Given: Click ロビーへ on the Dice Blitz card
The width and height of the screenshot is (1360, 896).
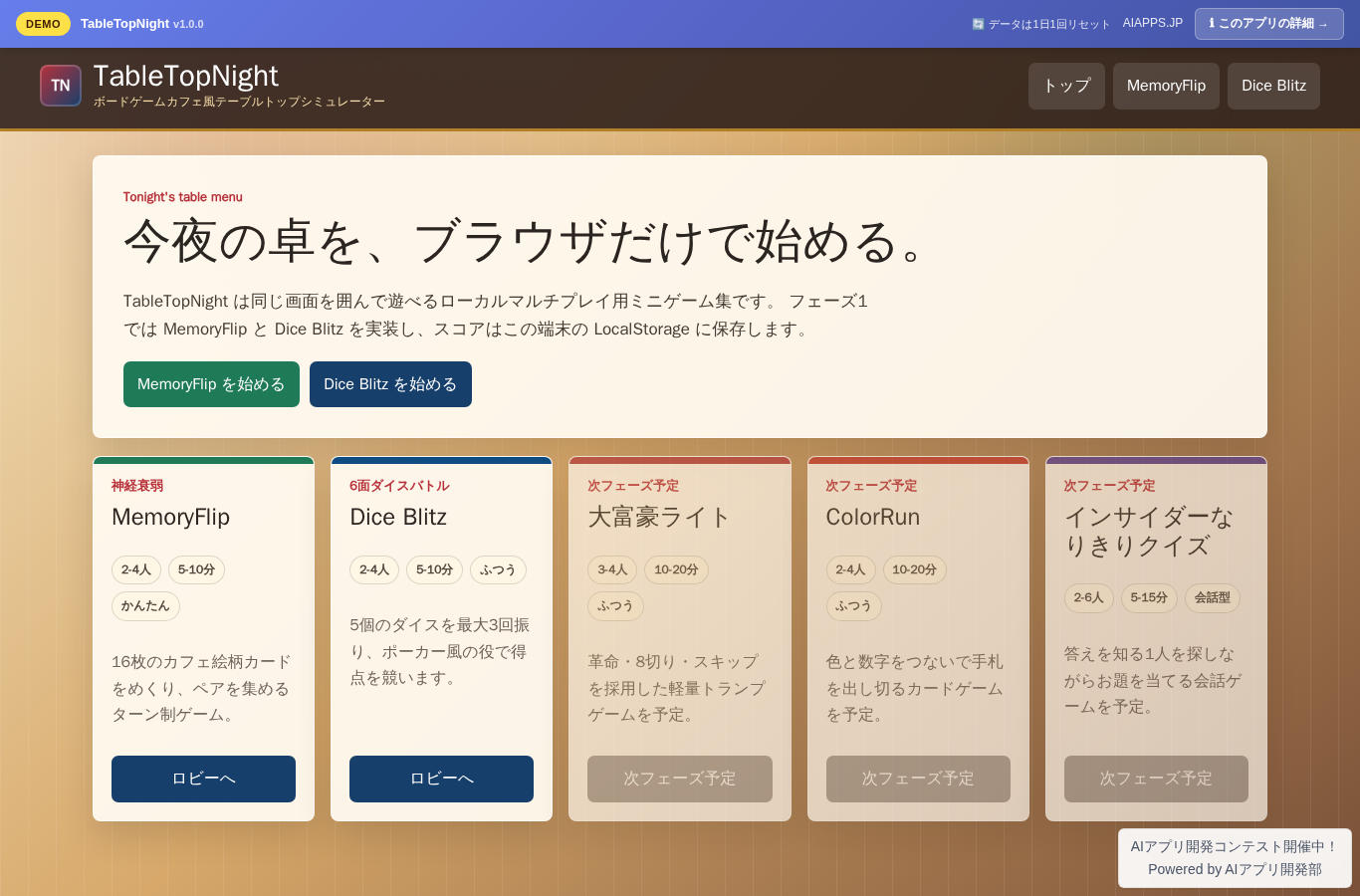Looking at the screenshot, I should [441, 779].
